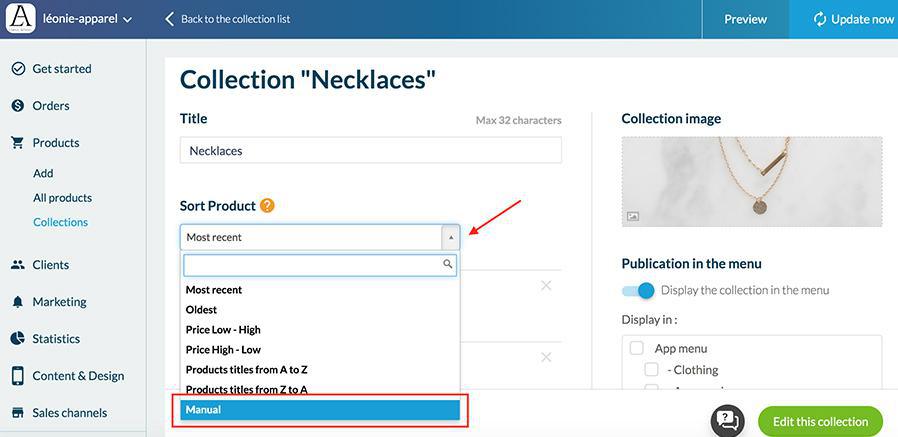Check the Clothing checkbox
898x437 pixels.
point(651,370)
